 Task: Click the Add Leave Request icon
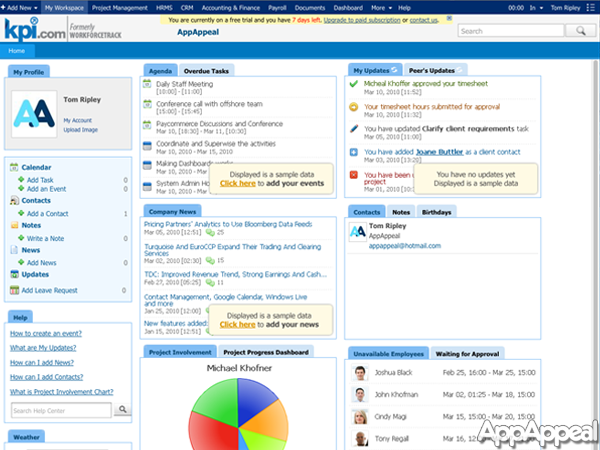coord(13,290)
